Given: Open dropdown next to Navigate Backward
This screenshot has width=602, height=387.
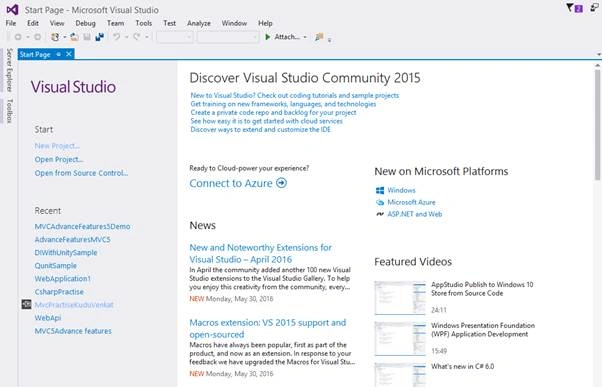Looking at the screenshot, I should 28,37.
